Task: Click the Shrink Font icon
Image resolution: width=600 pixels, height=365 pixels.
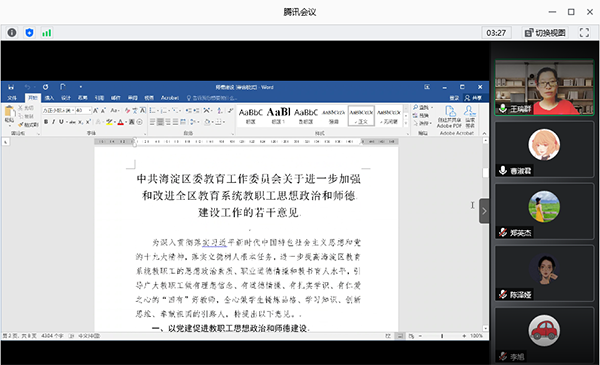Action: (103, 110)
